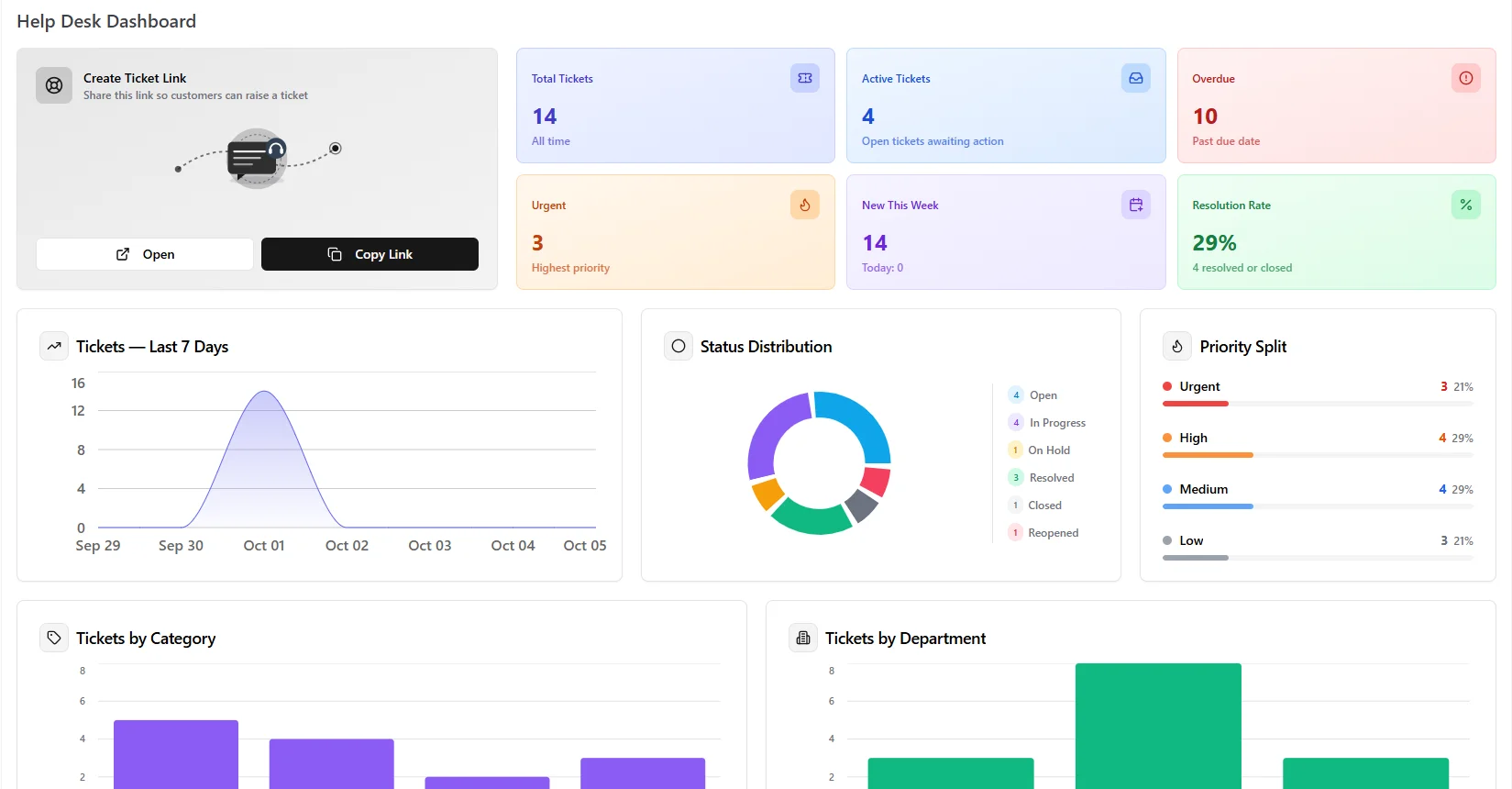Click the circle icon beside Status Distribution
The image size is (1512, 789).
[679, 346]
